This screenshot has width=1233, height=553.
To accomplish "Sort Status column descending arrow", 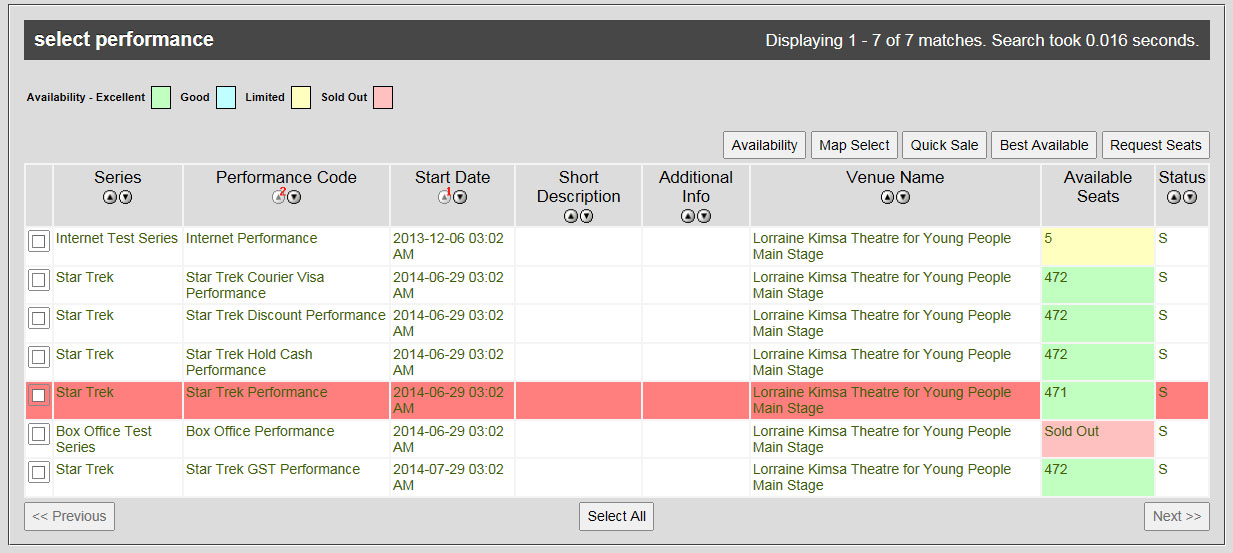I will click(x=1190, y=197).
